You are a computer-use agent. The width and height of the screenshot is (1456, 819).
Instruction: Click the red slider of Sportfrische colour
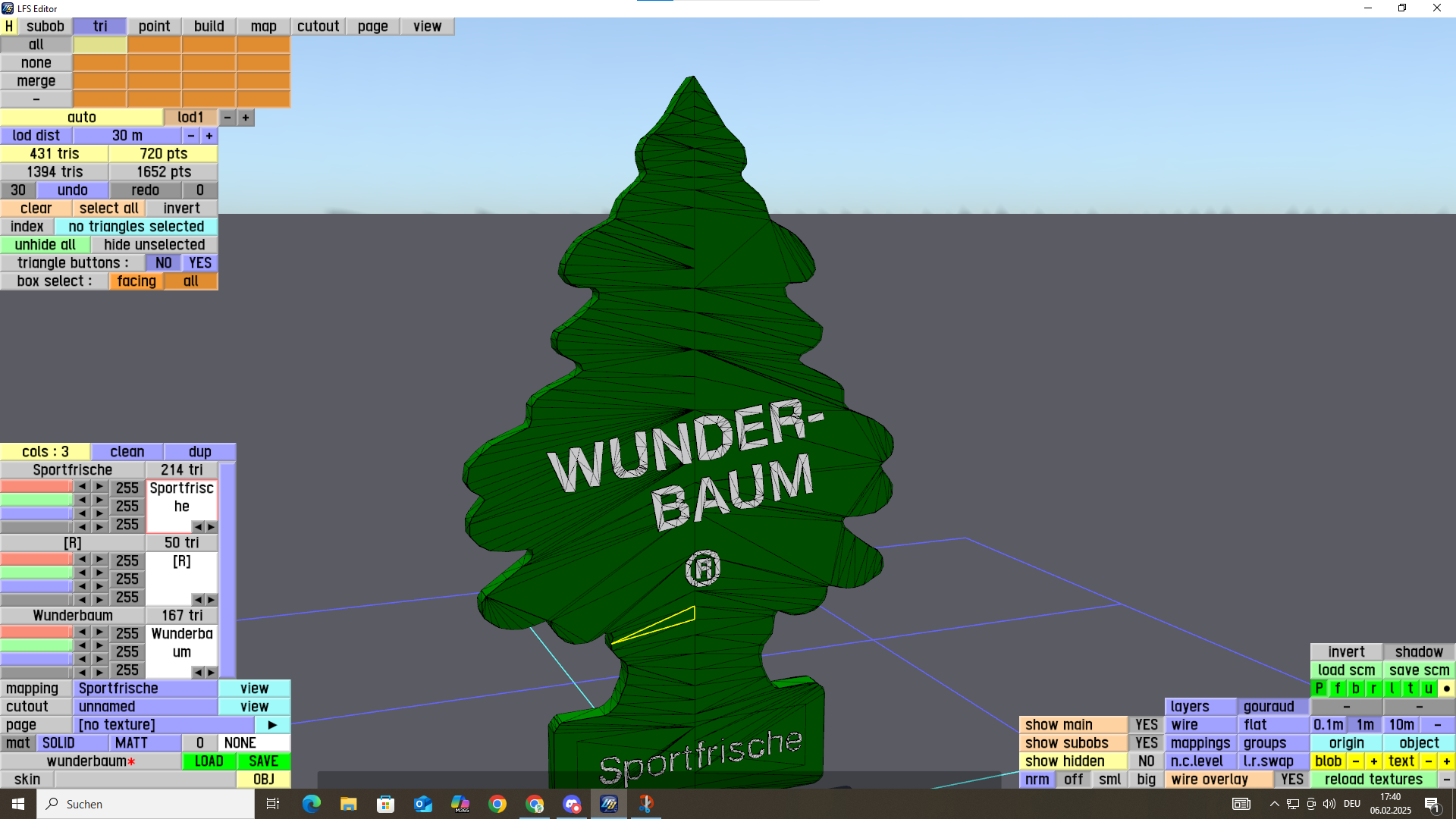[36, 486]
